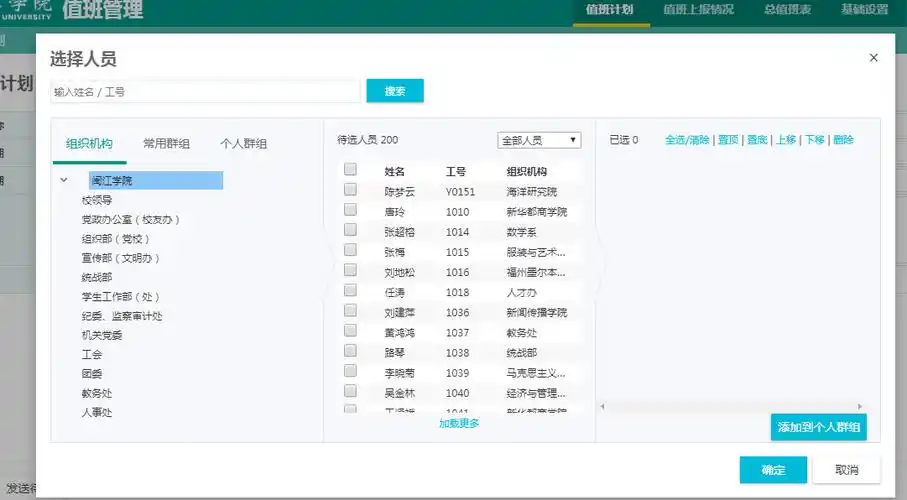The image size is (907, 500).
Task: Select 组织部（党校） tree item
Action: pyautogui.click(x=115, y=239)
